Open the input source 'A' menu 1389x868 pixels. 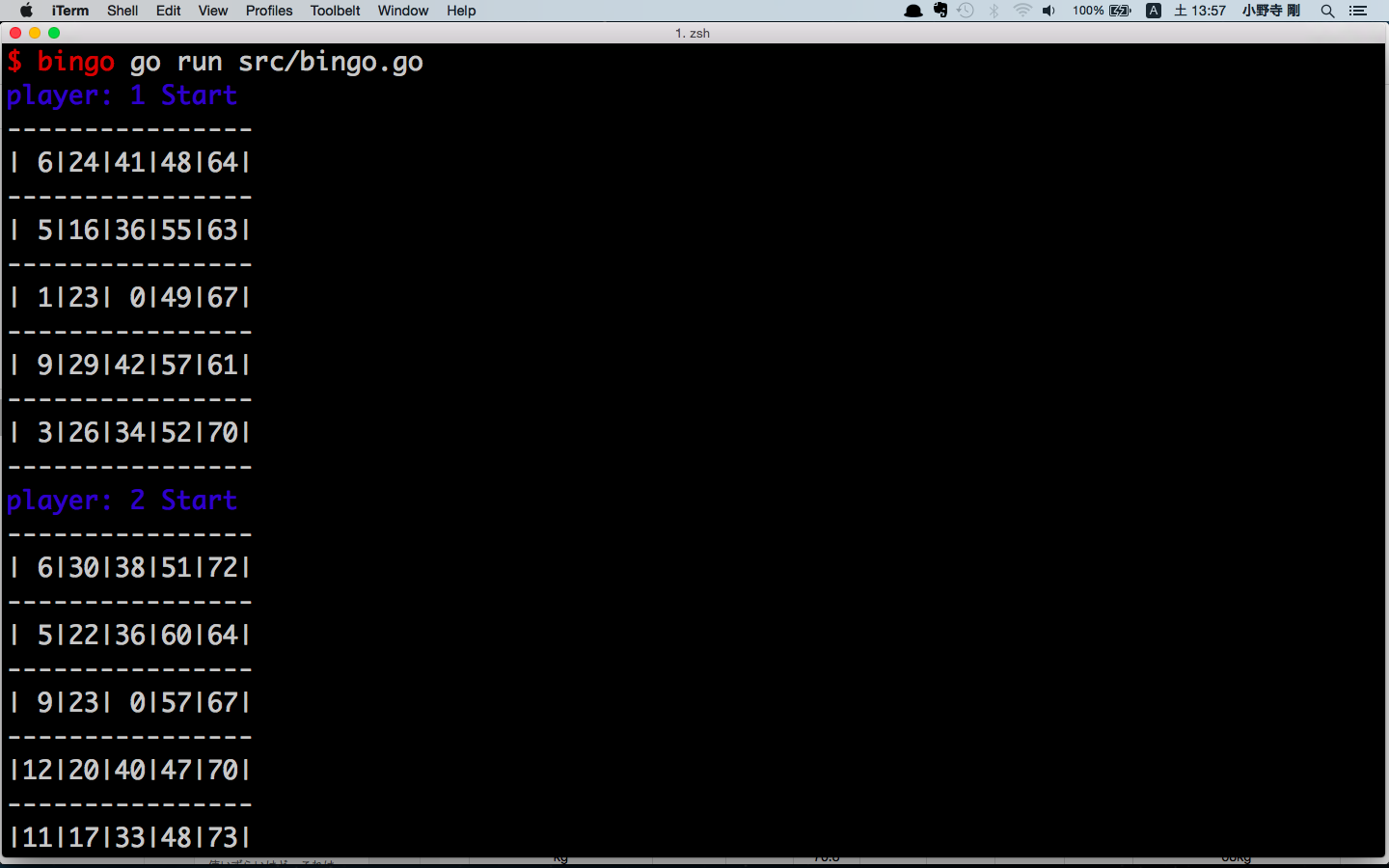(1154, 11)
